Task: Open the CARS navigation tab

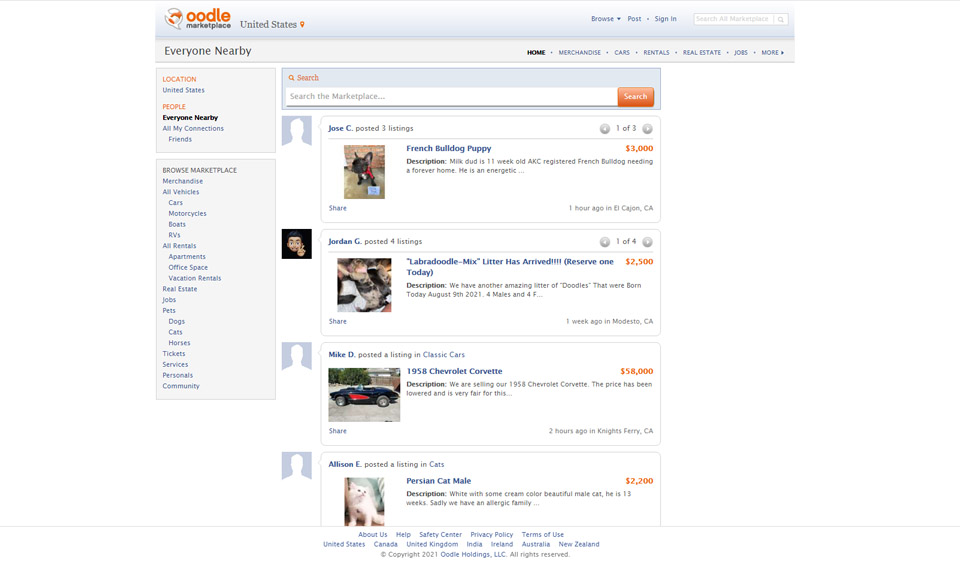Action: 622,52
